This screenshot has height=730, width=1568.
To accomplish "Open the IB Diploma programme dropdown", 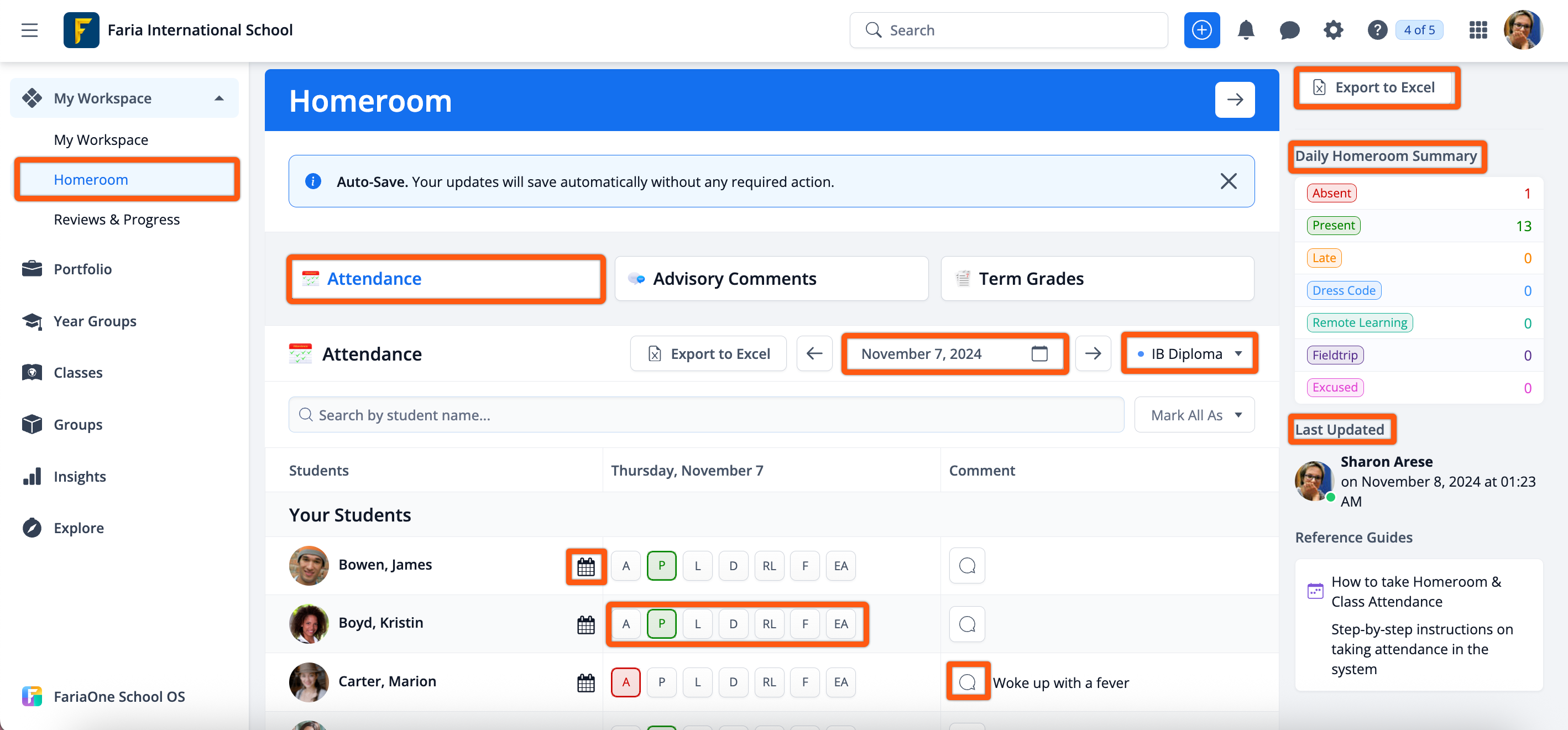I will [x=1189, y=354].
